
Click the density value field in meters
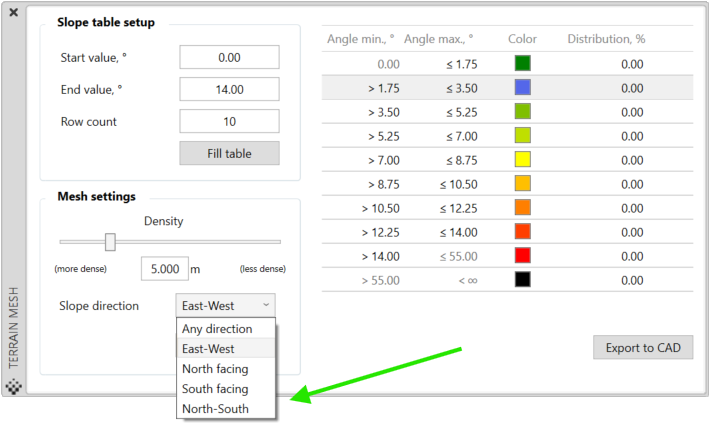pyautogui.click(x=164, y=269)
